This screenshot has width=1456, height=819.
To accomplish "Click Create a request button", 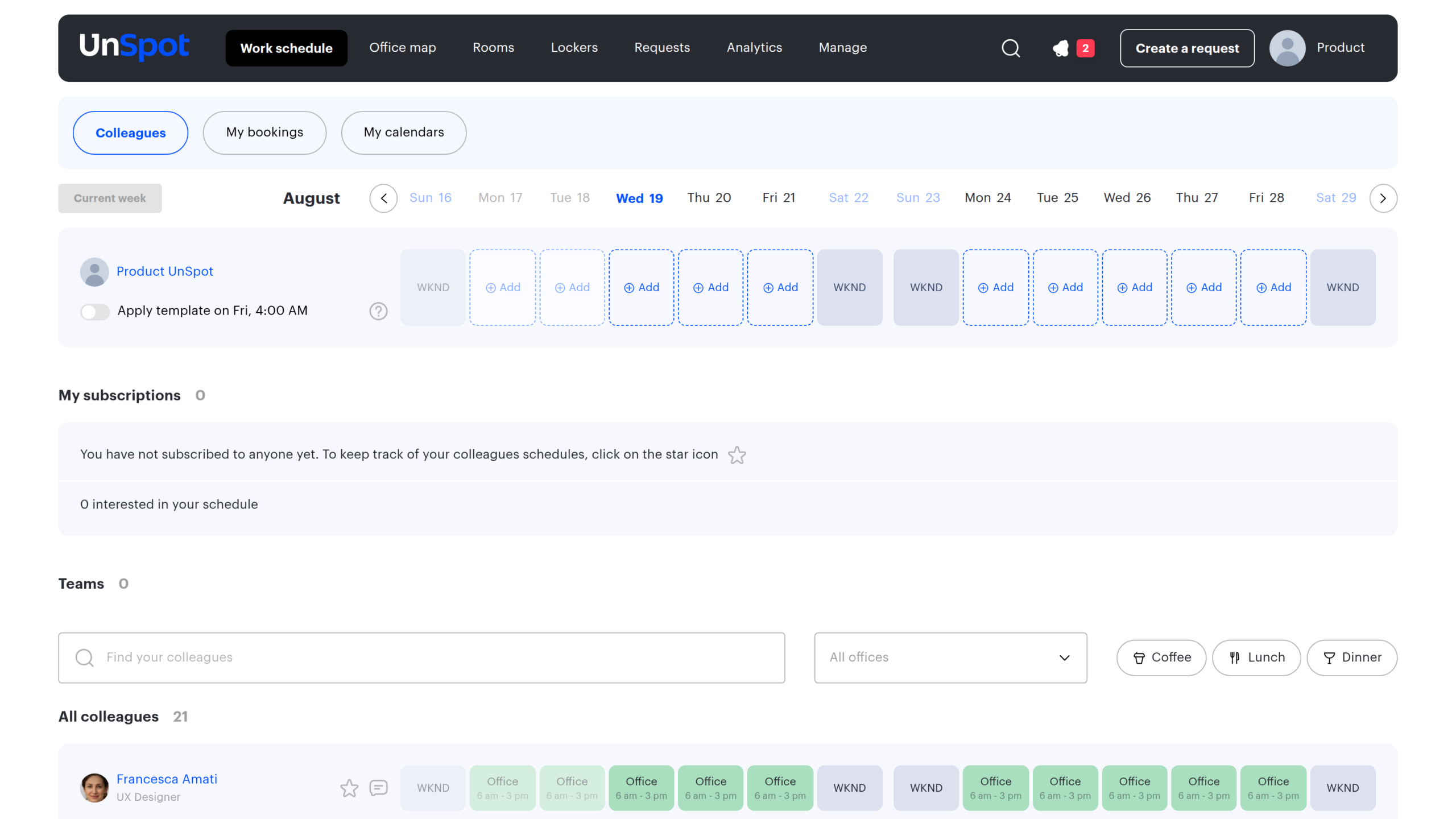I will pos(1187,48).
